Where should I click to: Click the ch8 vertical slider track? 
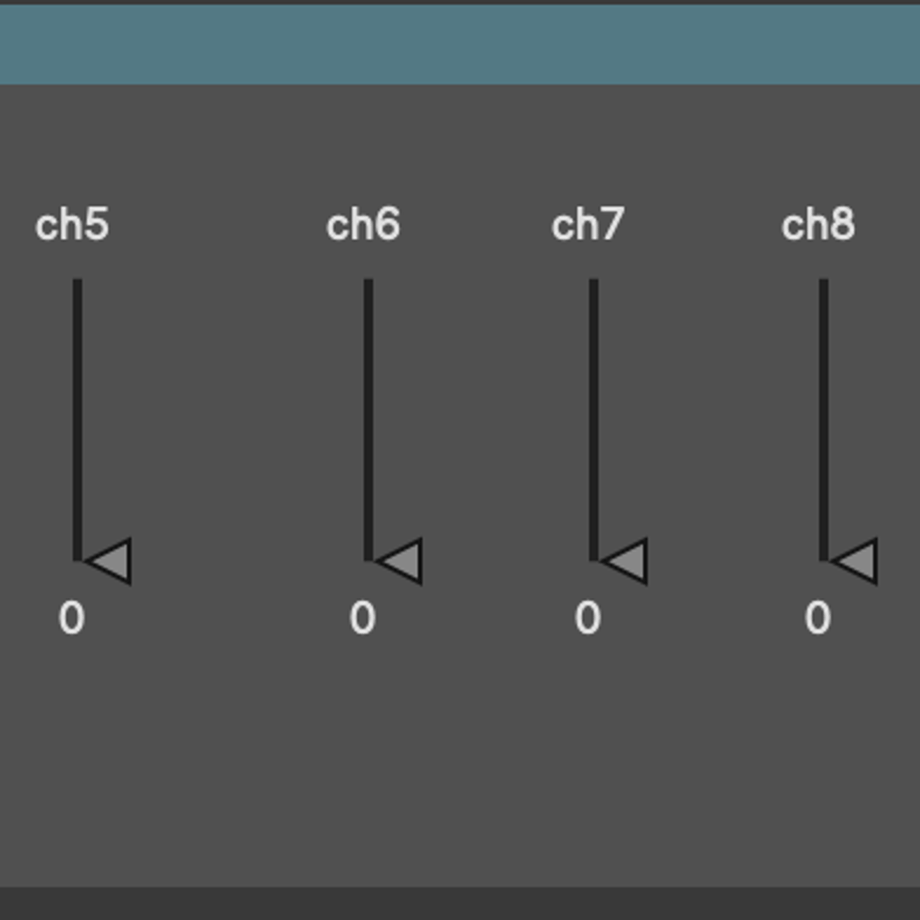(824, 420)
